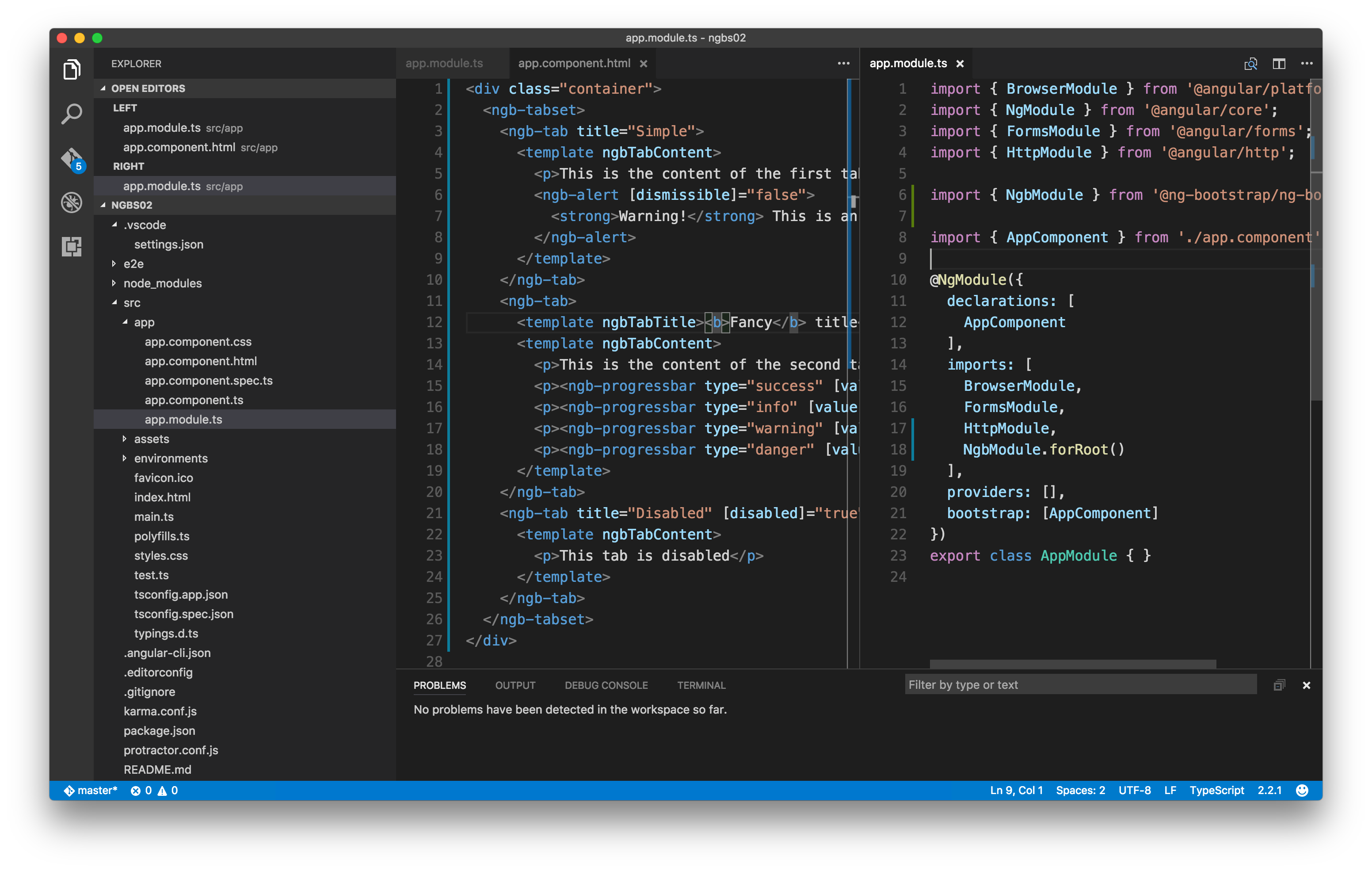Collapse the OPEN EDITORS section
This screenshot has height=871, width=1372.
click(142, 88)
